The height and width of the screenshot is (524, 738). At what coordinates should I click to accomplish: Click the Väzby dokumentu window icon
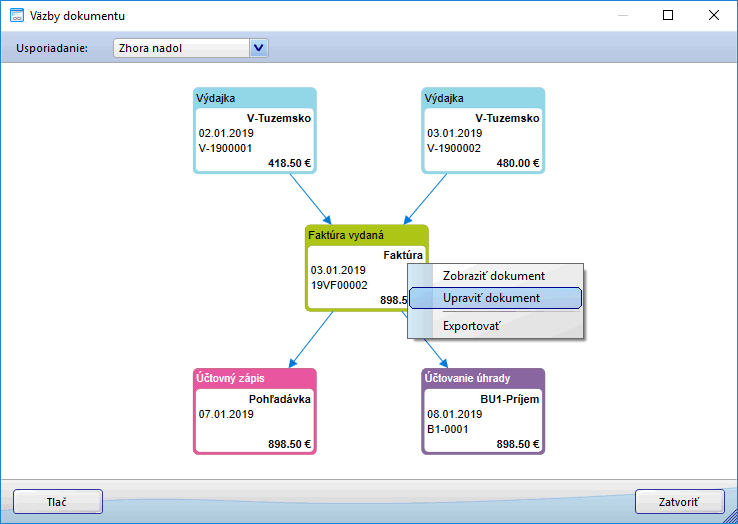(x=17, y=16)
